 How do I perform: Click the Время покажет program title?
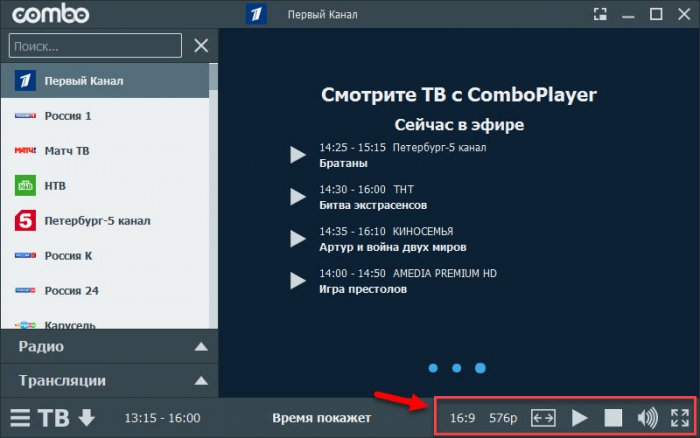point(321,418)
